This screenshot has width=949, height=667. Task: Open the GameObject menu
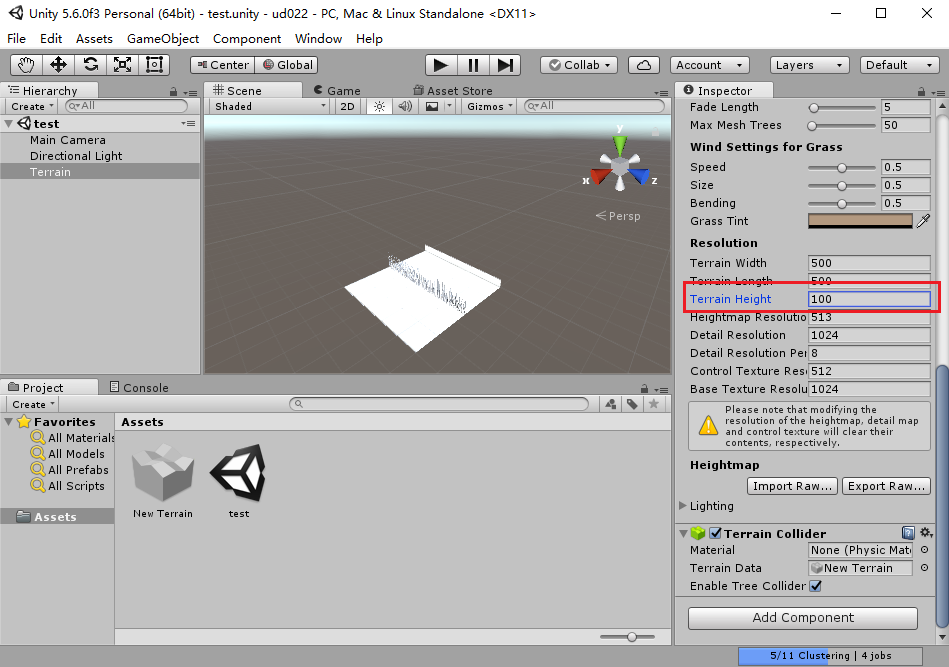coord(163,39)
